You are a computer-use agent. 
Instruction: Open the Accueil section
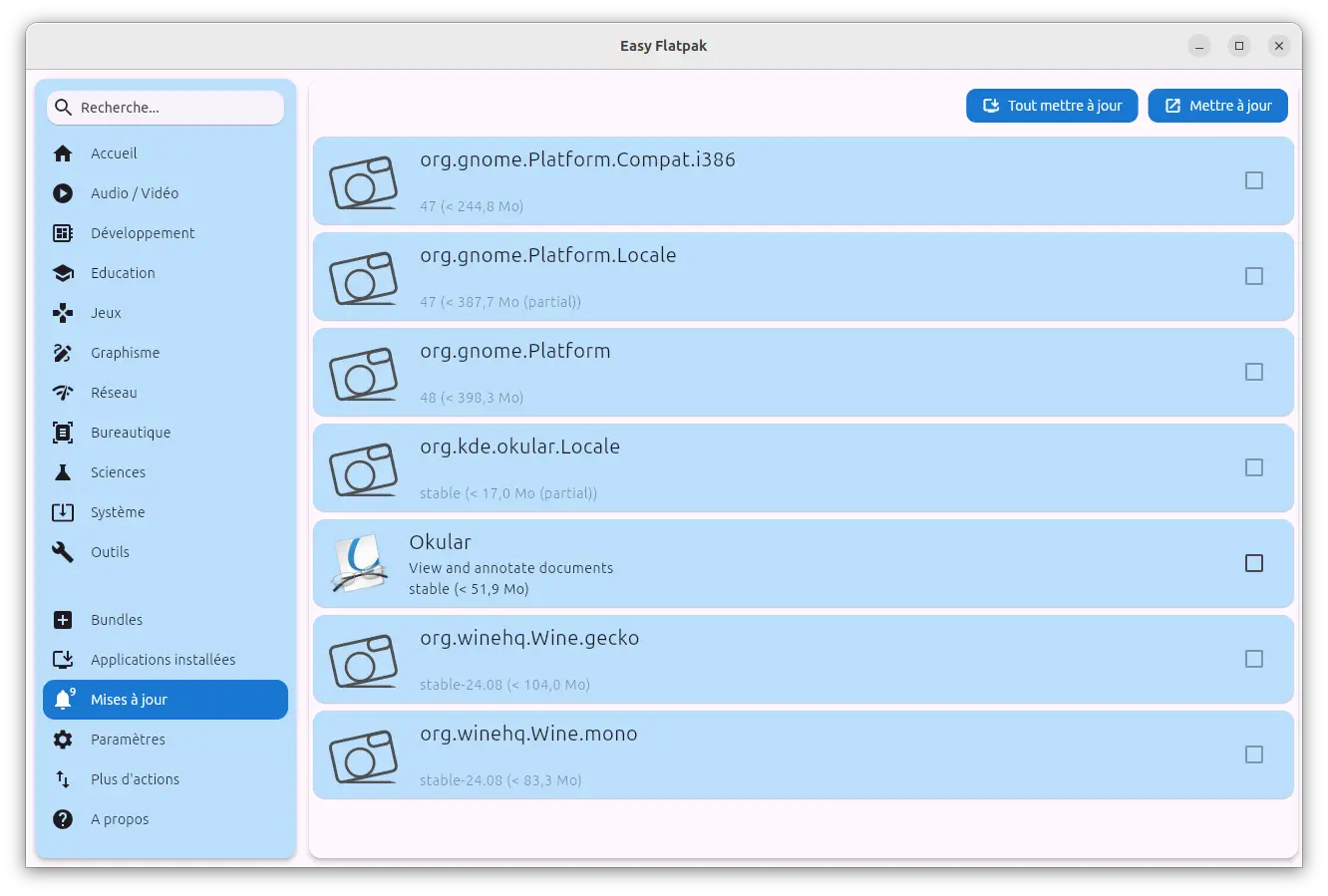(166, 153)
